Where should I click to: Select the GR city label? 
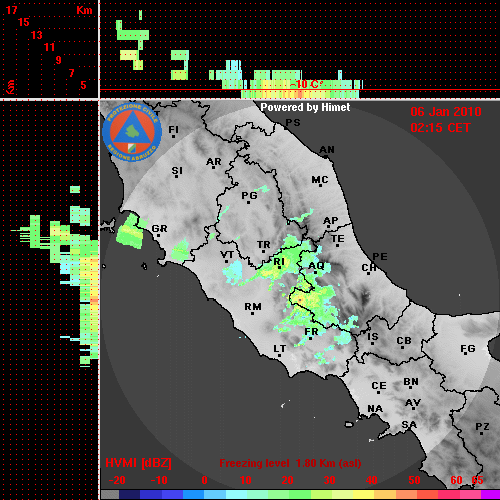pyautogui.click(x=159, y=229)
